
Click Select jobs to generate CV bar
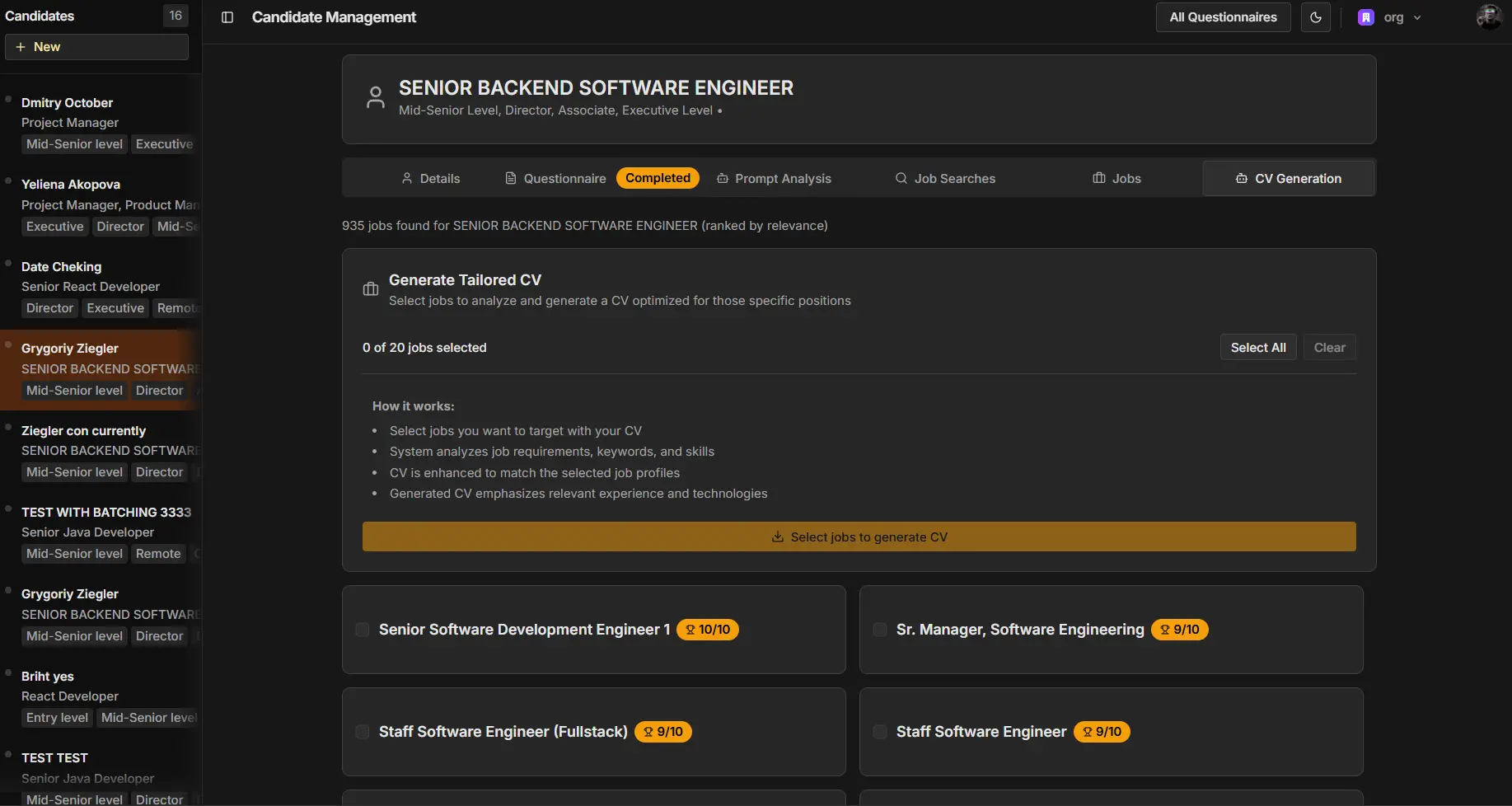pyautogui.click(x=859, y=537)
